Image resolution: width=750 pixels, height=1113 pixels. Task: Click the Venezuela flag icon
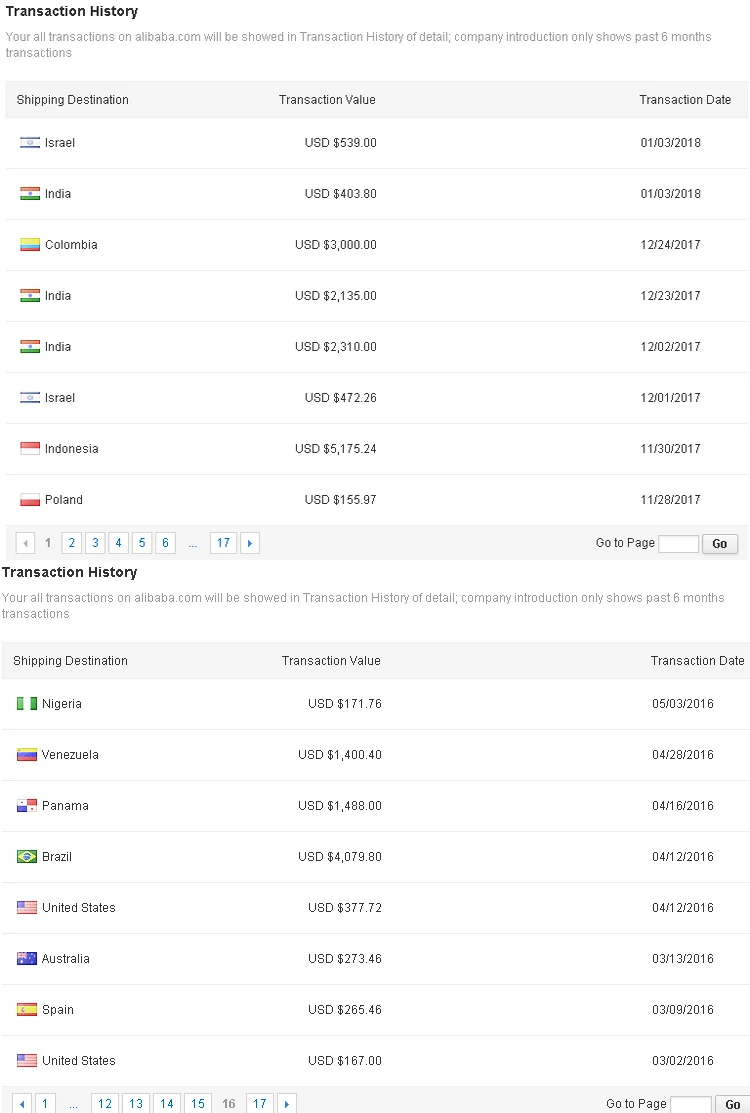26,755
